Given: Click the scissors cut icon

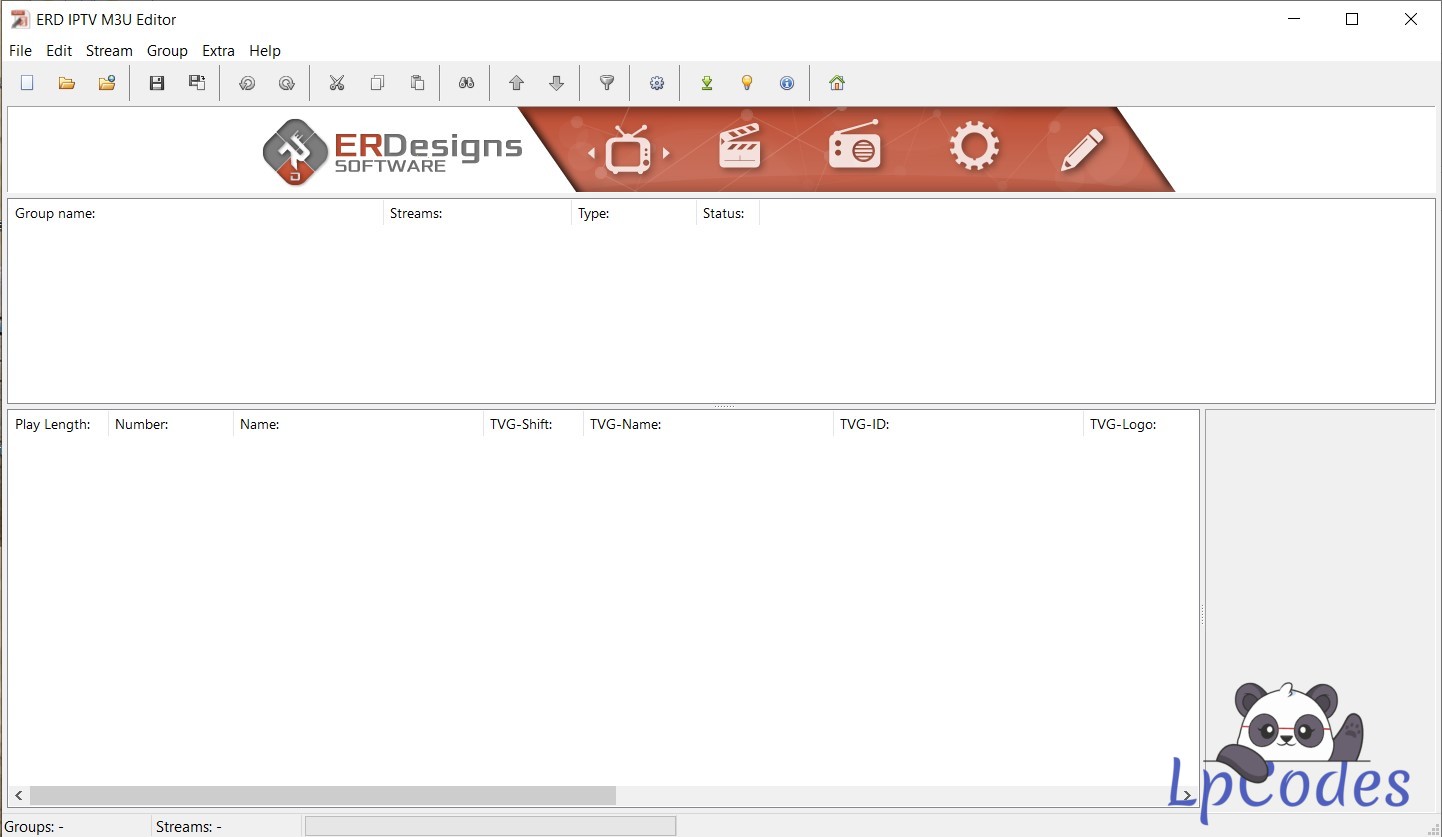Looking at the screenshot, I should click(337, 83).
